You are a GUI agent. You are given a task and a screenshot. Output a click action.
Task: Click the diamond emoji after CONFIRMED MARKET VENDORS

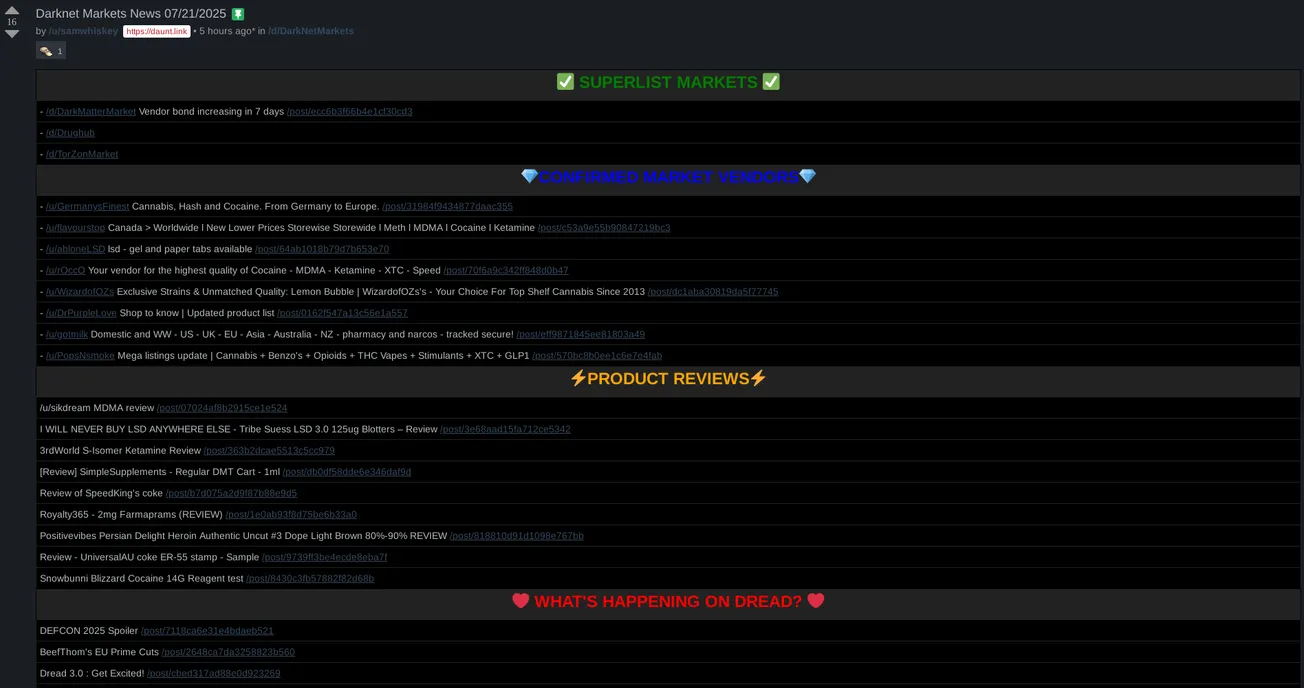[x=807, y=176]
